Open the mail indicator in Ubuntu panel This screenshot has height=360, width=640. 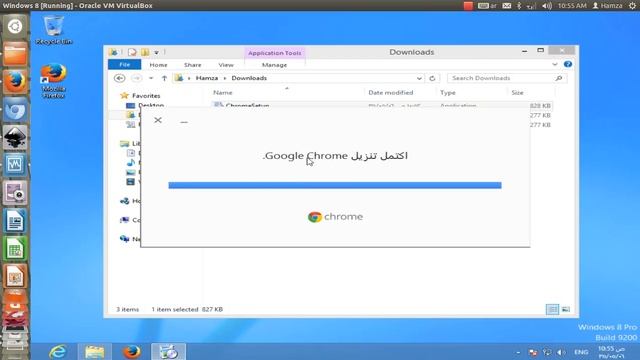(x=507, y=6)
